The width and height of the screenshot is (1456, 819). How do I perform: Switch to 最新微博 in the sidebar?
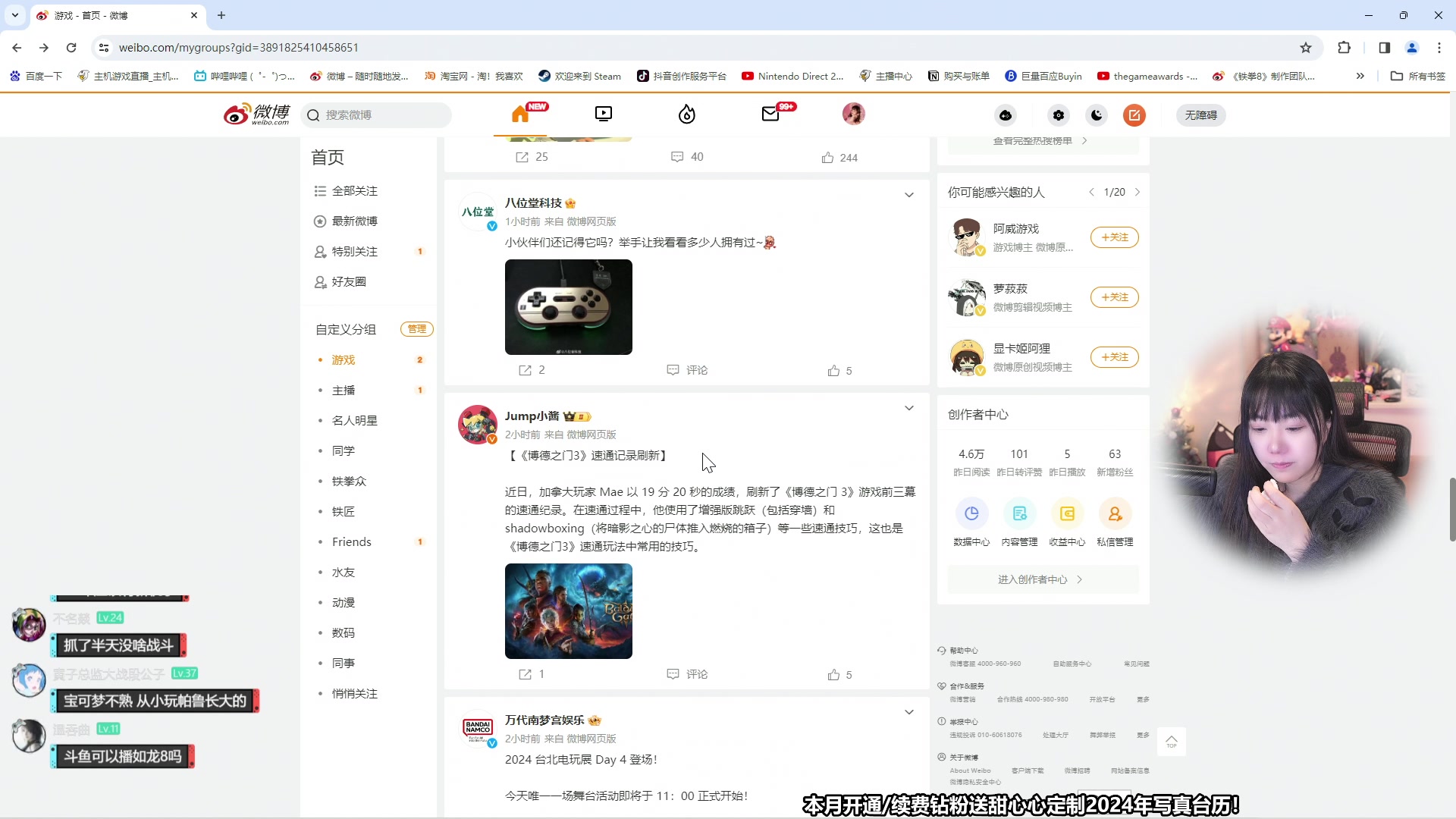click(356, 221)
